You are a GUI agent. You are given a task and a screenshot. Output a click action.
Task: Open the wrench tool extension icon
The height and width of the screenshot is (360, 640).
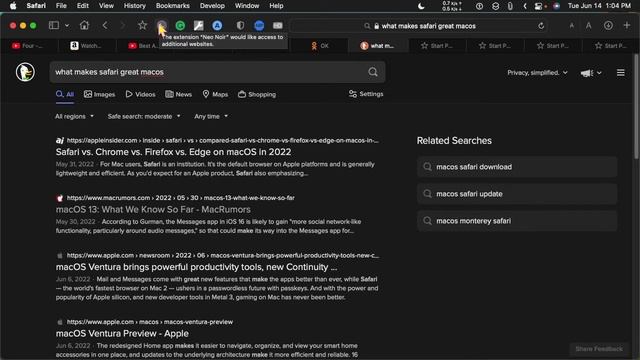pos(198,25)
